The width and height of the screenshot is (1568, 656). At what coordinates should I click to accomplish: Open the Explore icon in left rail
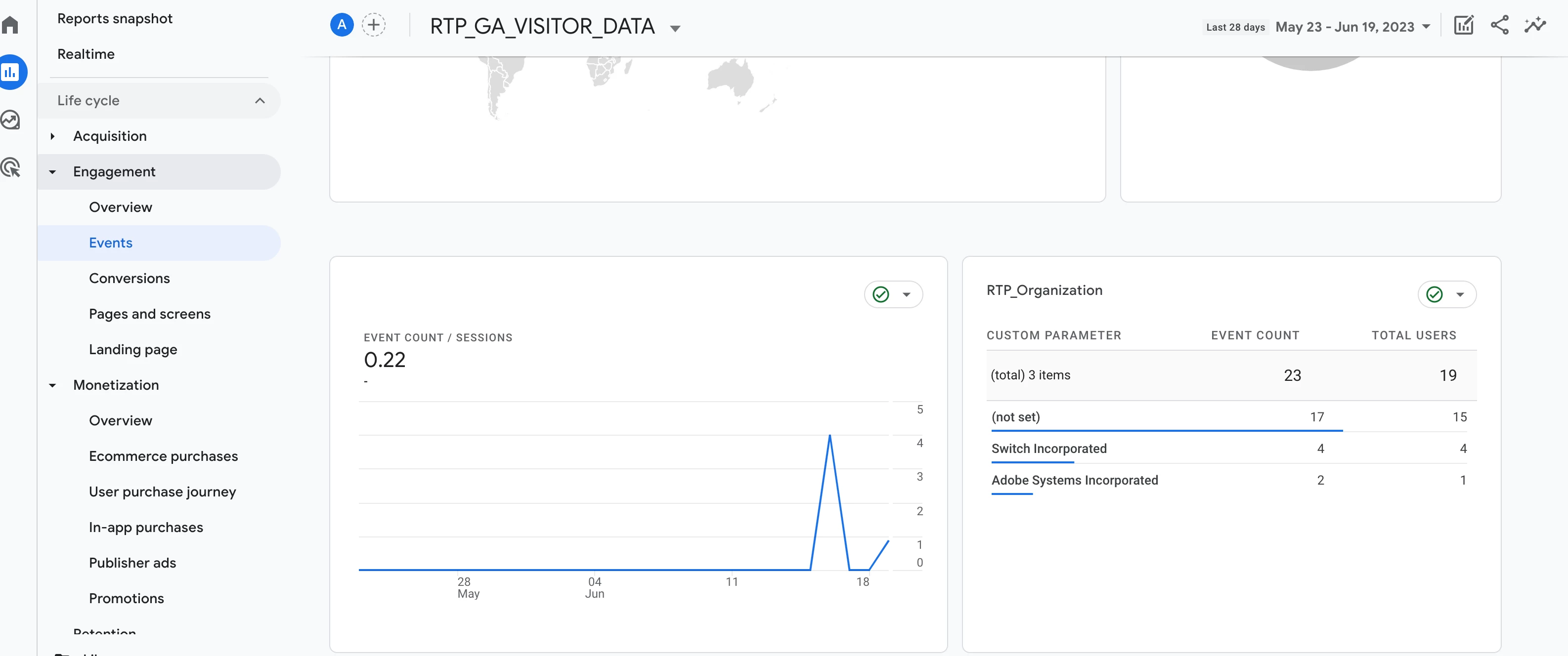point(10,120)
